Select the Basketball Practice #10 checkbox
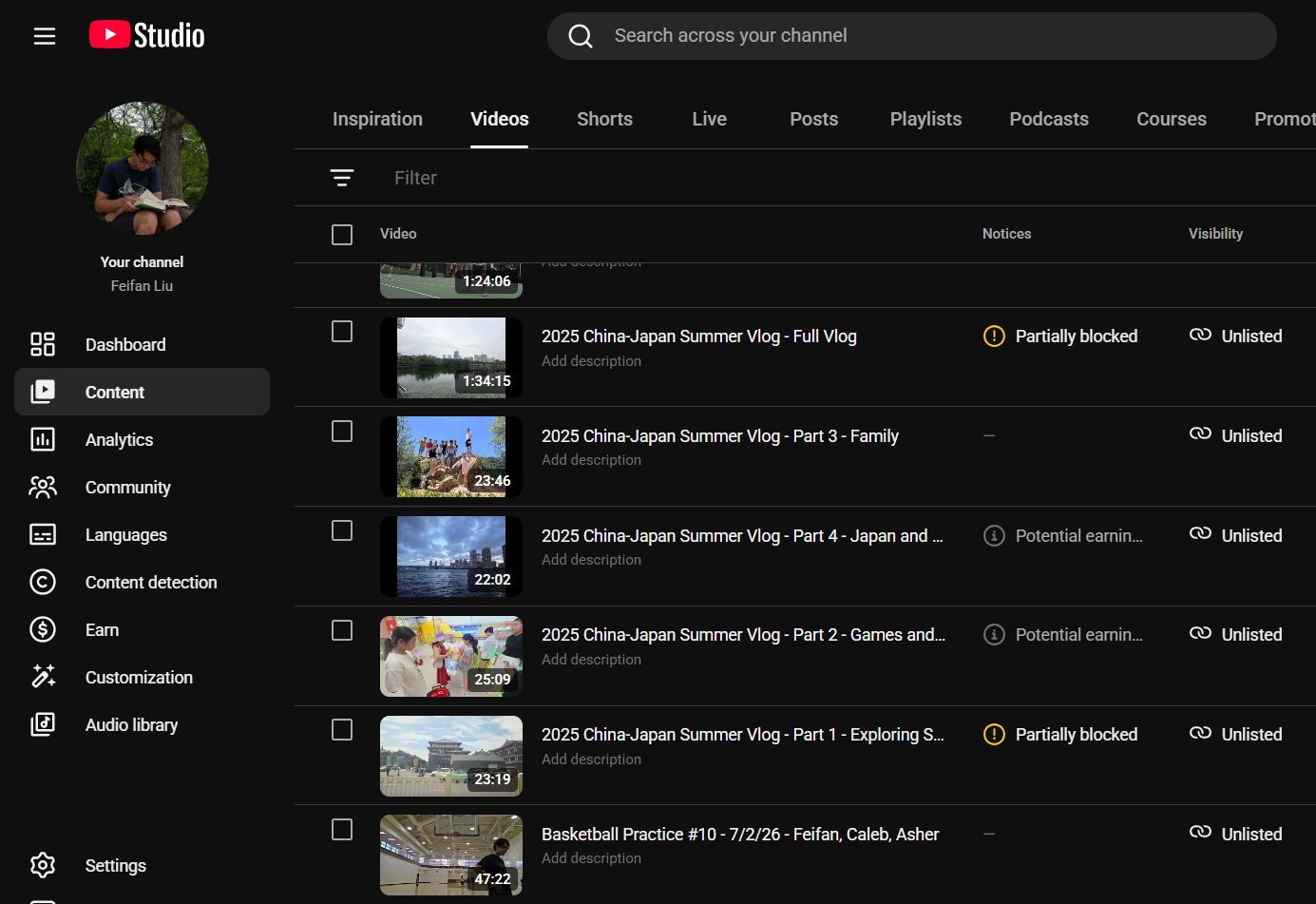1316x904 pixels. click(x=342, y=830)
